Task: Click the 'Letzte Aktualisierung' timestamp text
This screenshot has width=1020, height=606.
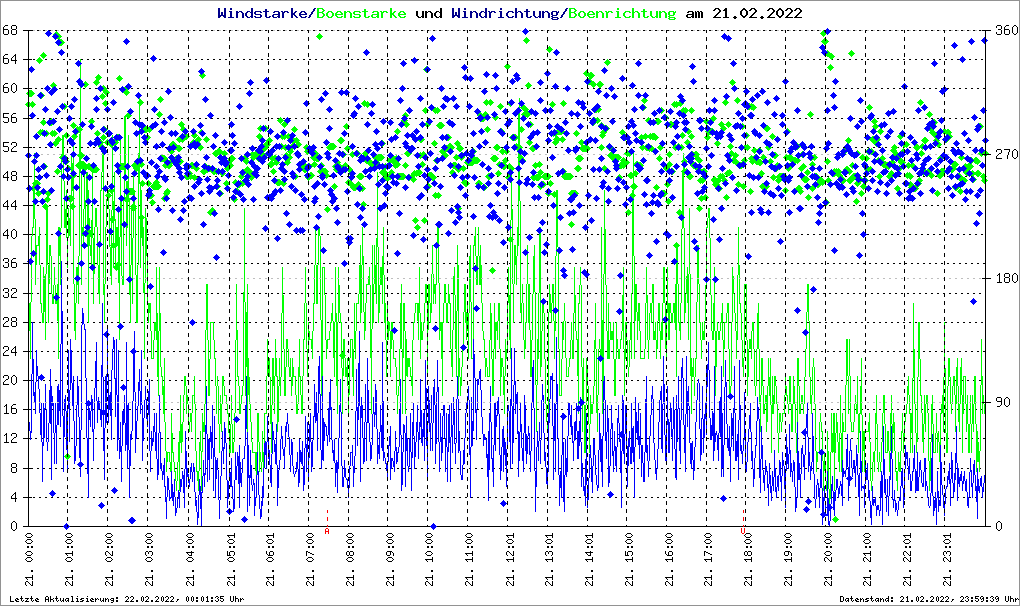Action: click(124, 599)
